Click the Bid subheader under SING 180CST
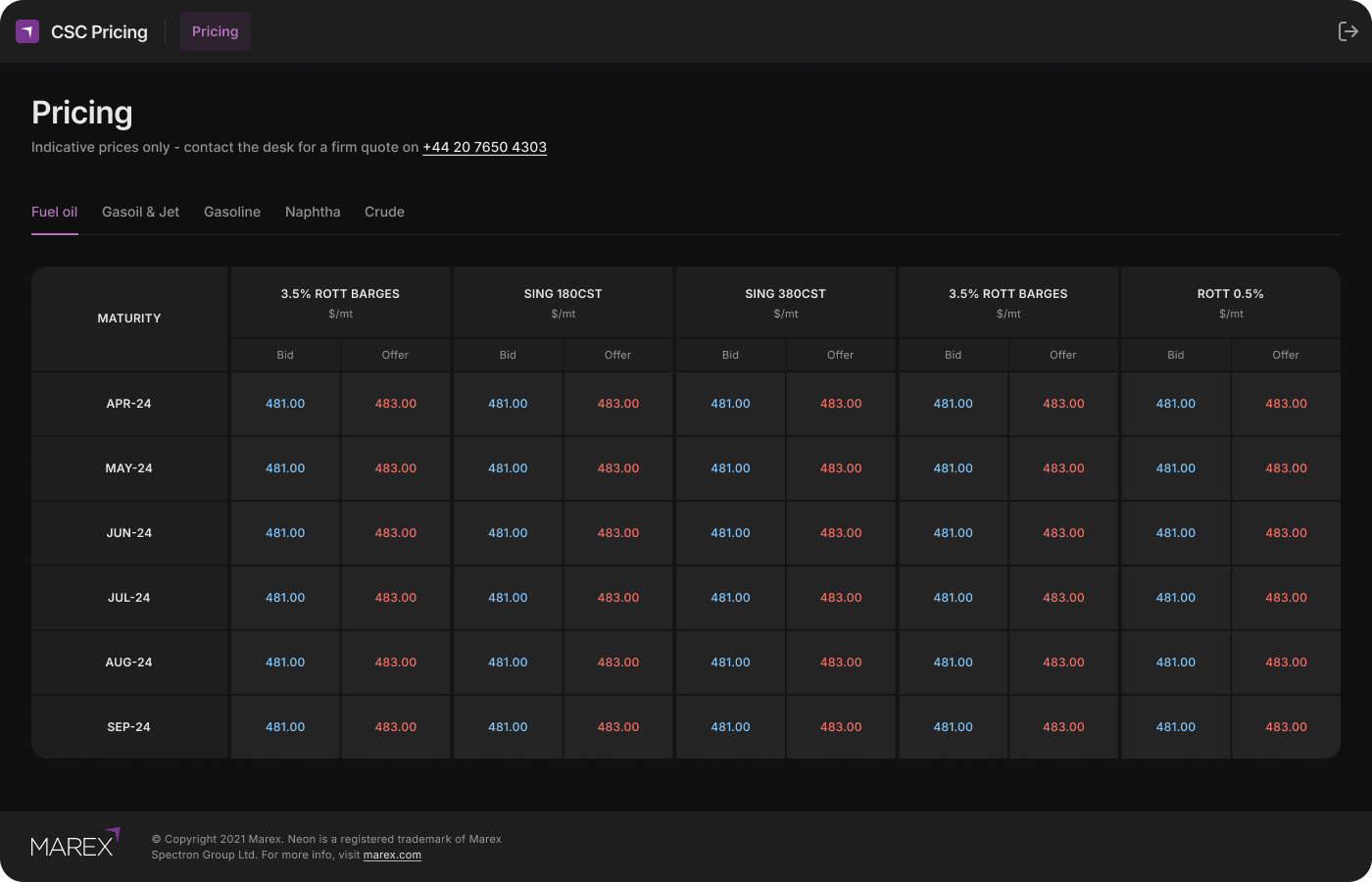The width and height of the screenshot is (1372, 882). 508,355
